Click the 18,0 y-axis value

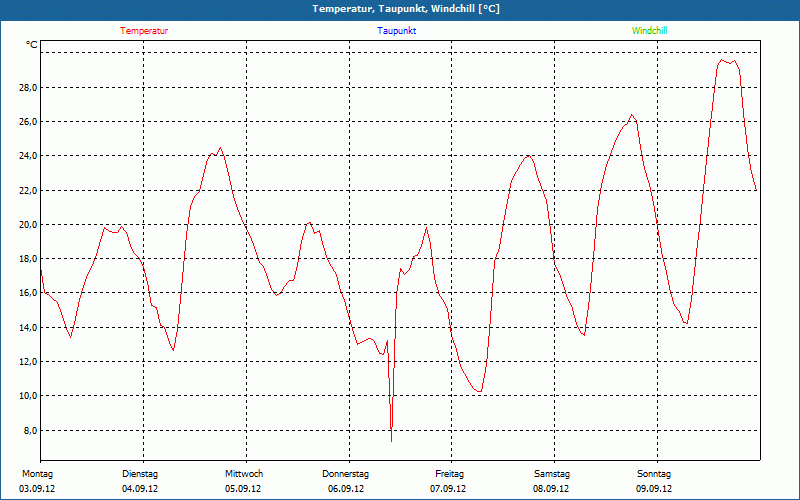[x=28, y=259]
